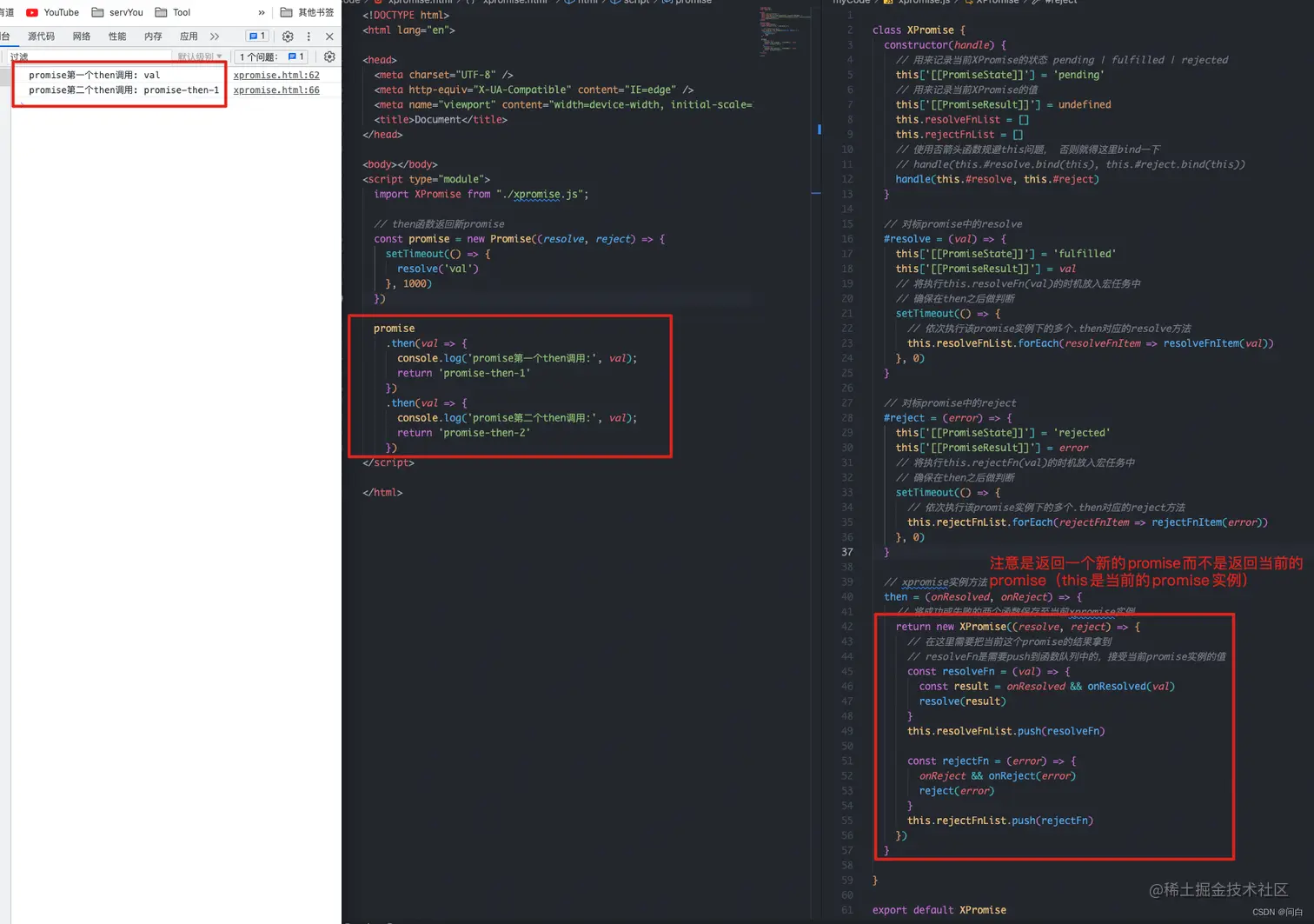The image size is (1314, 924).
Task: Click the </html> closing tag line
Action: click(382, 493)
